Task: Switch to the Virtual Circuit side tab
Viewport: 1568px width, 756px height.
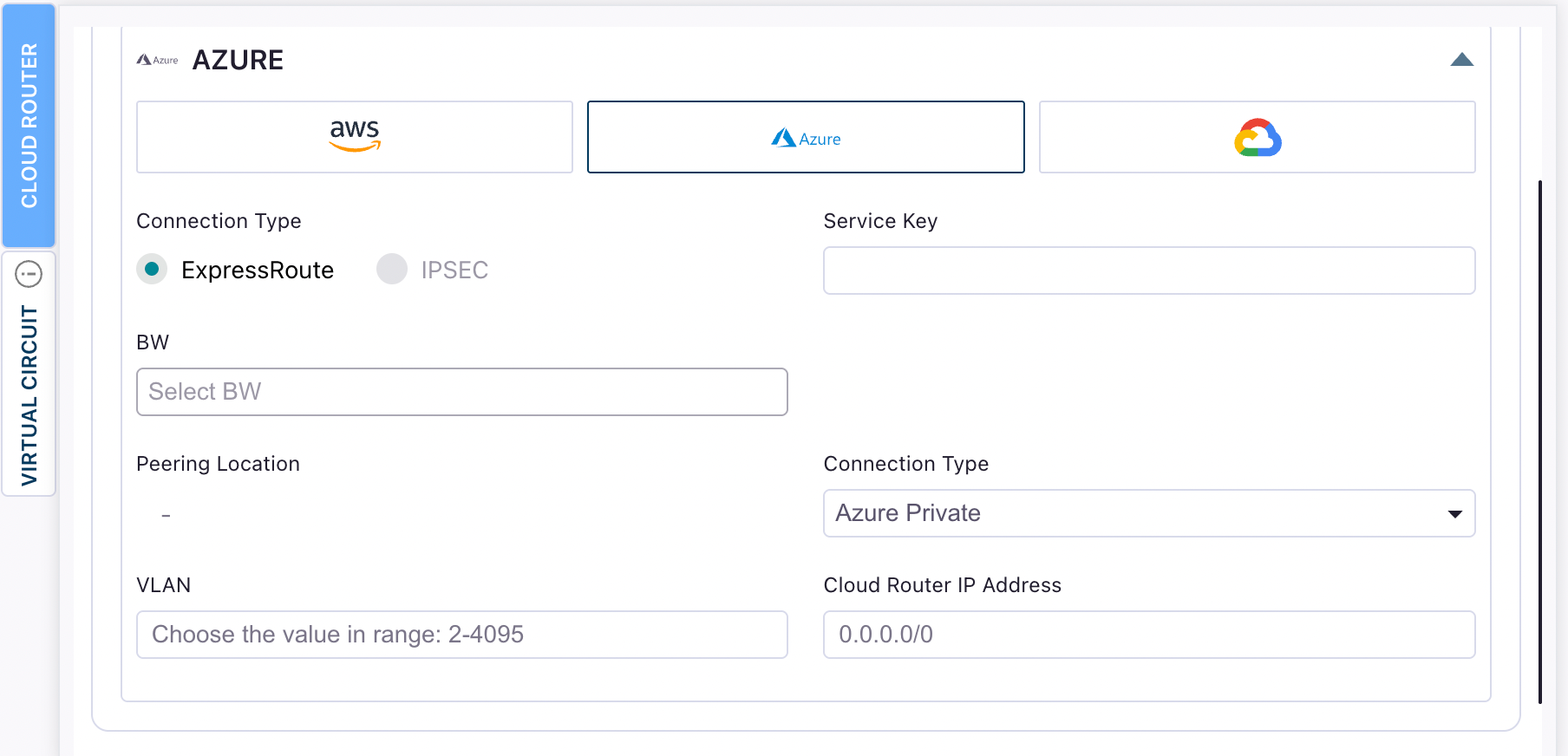Action: [x=29, y=374]
